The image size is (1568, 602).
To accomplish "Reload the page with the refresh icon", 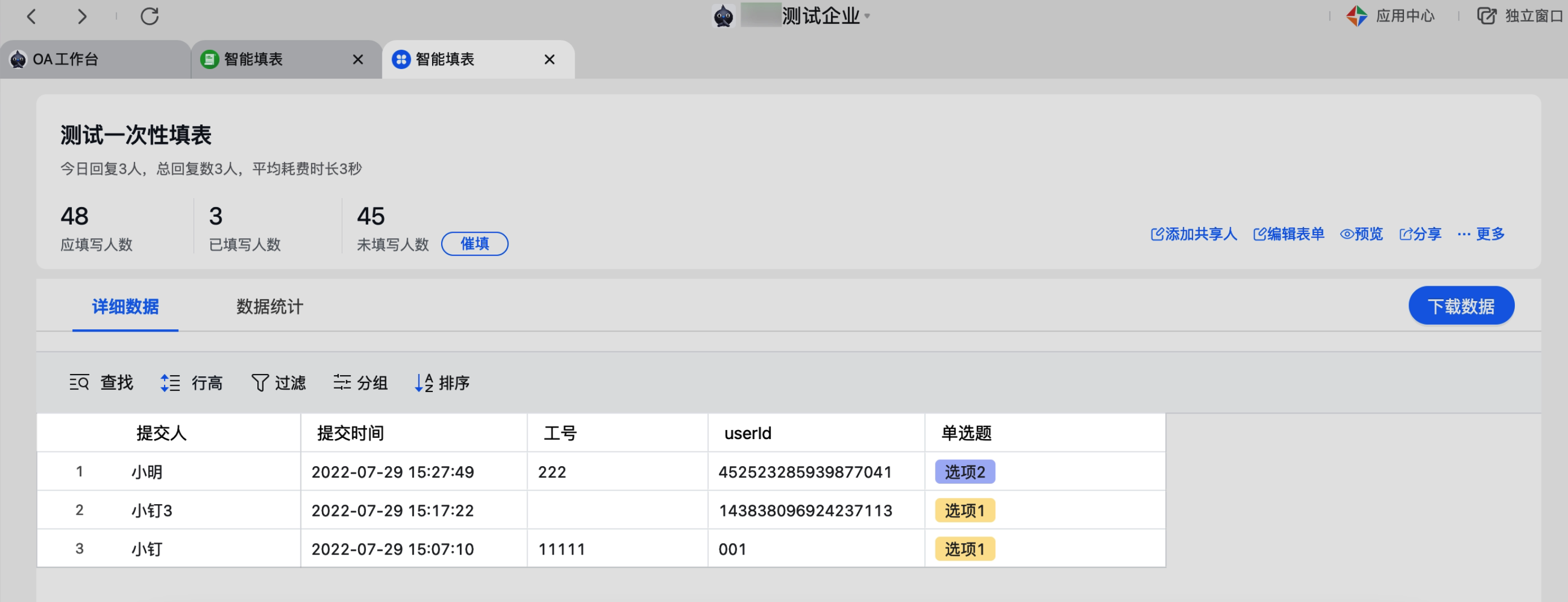I will 150,16.
